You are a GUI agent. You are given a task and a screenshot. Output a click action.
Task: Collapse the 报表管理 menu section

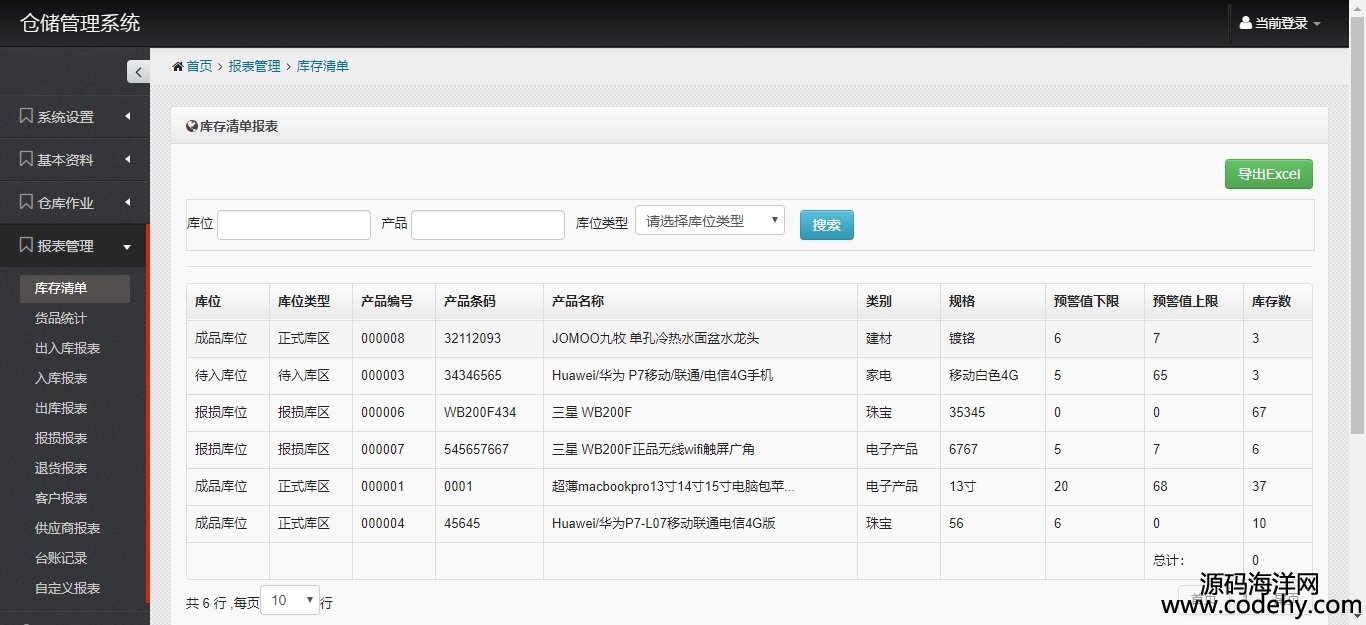127,247
